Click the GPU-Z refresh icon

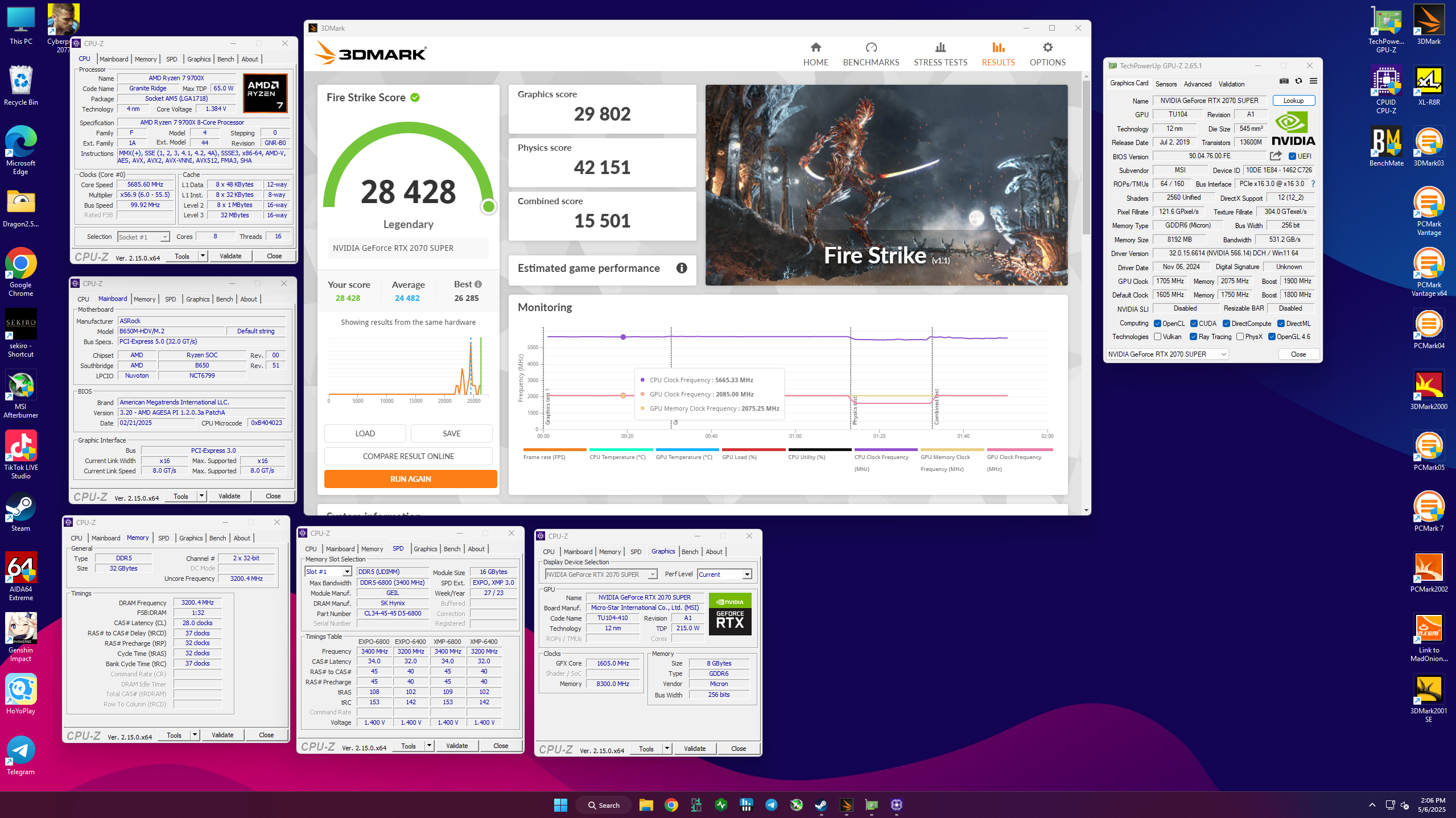coord(1298,81)
